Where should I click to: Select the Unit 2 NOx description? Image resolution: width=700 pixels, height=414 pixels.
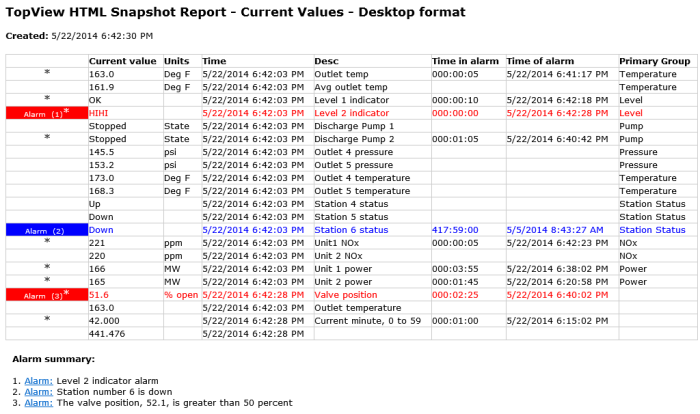coord(338,256)
